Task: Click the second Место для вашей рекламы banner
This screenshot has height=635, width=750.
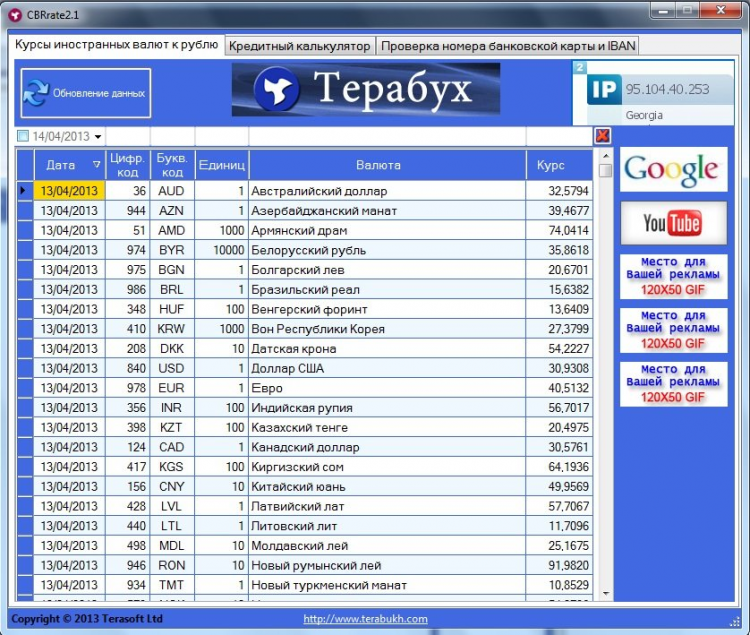Action: click(673, 330)
